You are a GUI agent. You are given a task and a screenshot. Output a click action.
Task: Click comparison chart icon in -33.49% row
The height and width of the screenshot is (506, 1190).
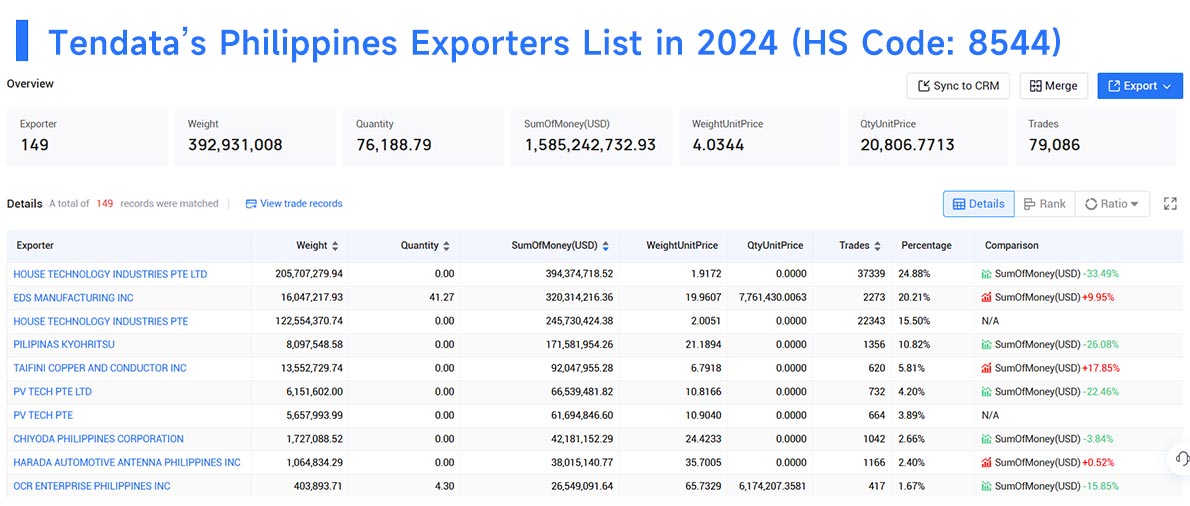point(987,274)
